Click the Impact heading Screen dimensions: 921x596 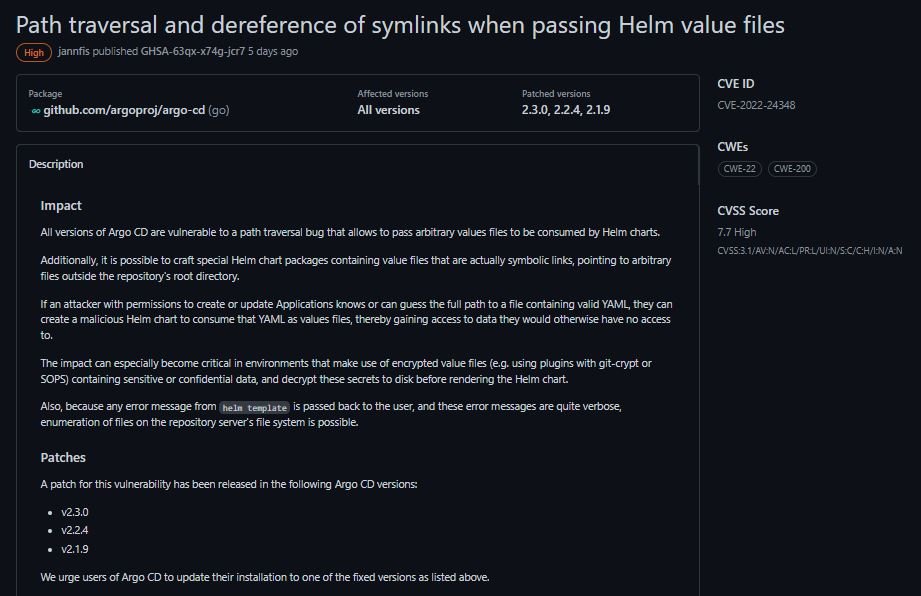[x=61, y=206]
